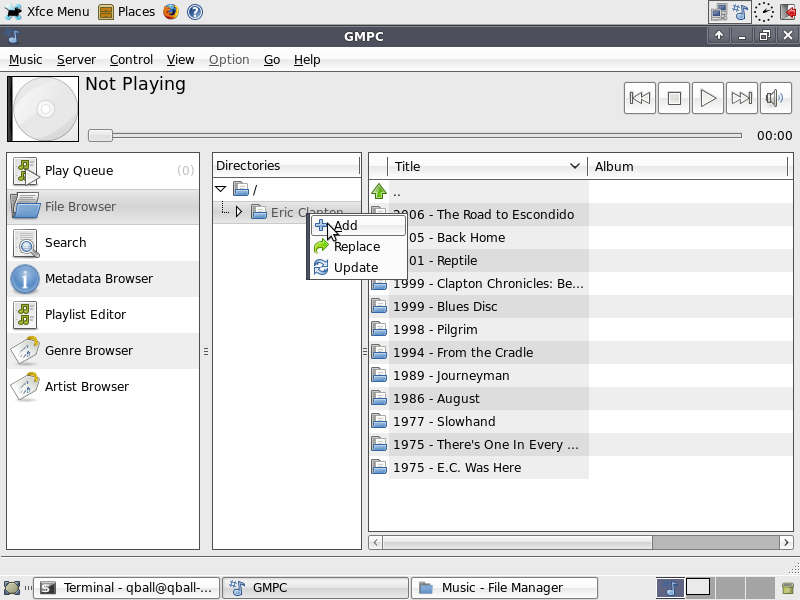Click folder icon of 1999 - Blues Disc
This screenshot has height=600, width=800.
pos(379,307)
